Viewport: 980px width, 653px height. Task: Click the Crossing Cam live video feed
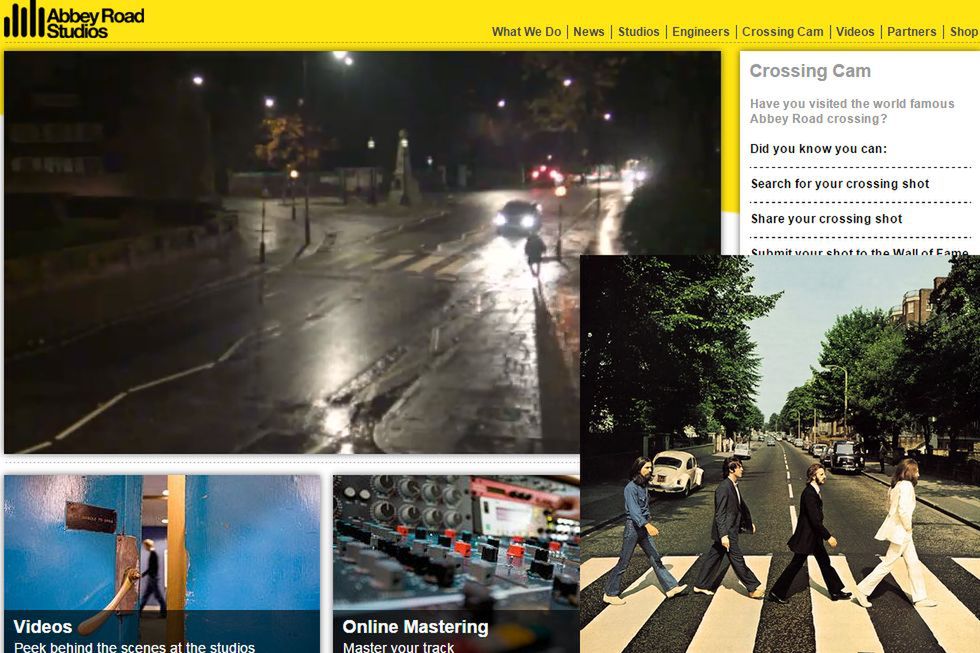pyautogui.click(x=362, y=252)
